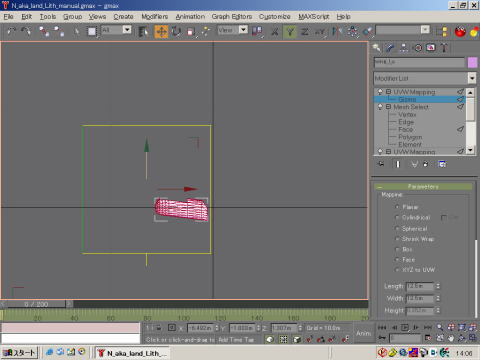480x360 pixels.
Task: Select the Planar mapping radio button
Action: 397,207
